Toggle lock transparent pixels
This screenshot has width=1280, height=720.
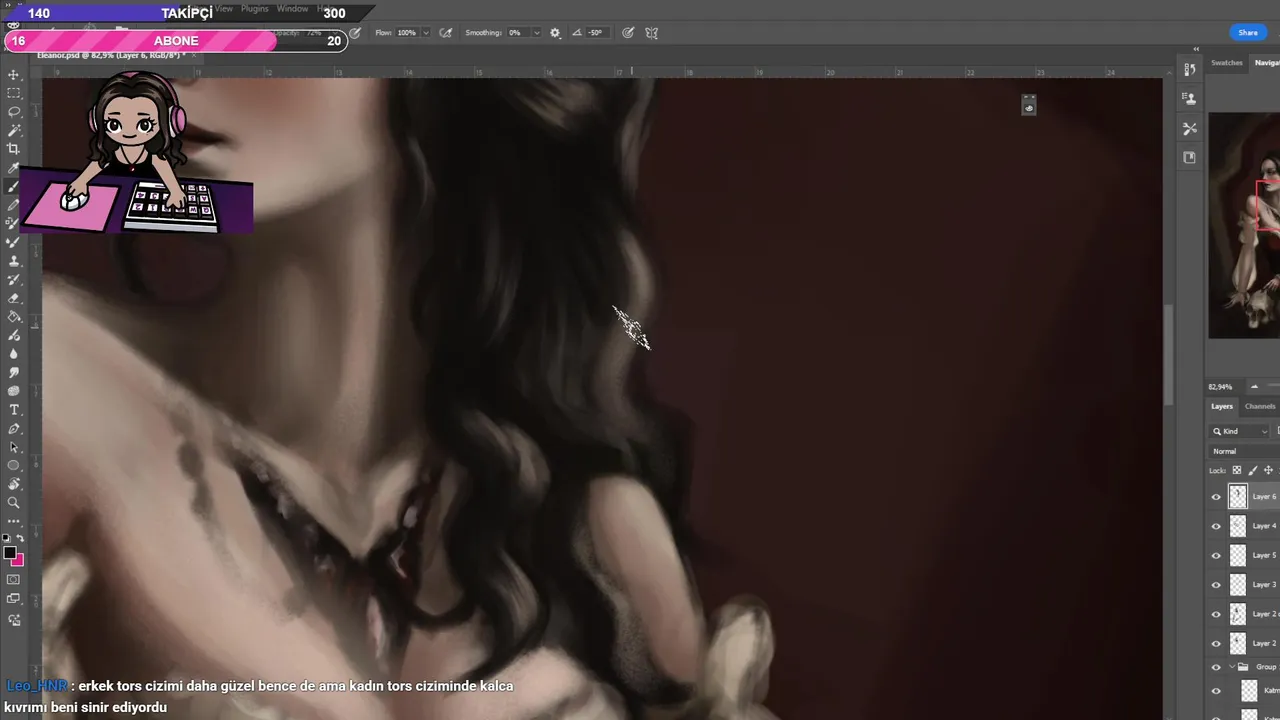click(x=1237, y=470)
